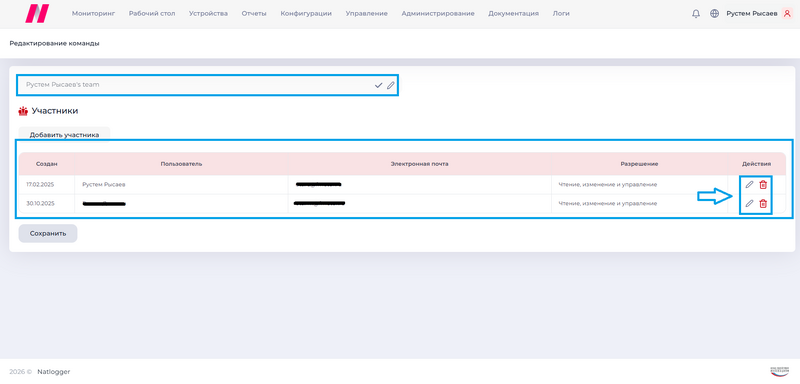Screen dimensions: 800x384
Task: Click the Пользователь column header
Action: point(181,164)
